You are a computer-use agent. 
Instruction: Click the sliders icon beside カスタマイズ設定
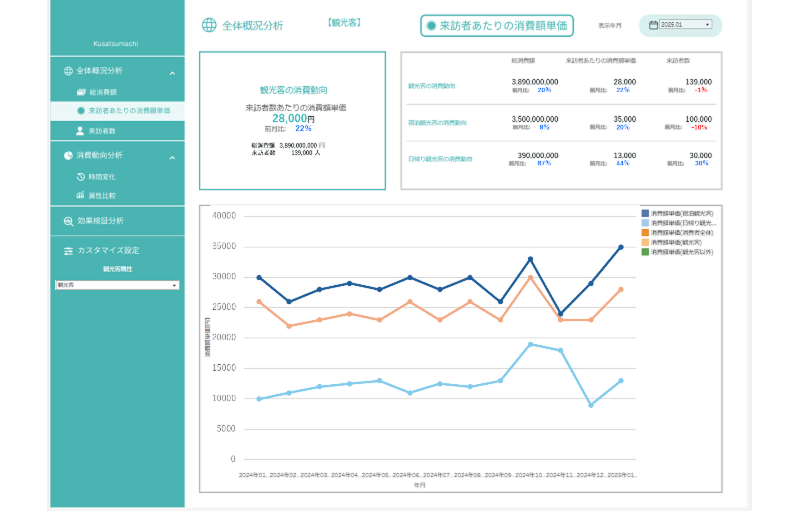pos(68,250)
